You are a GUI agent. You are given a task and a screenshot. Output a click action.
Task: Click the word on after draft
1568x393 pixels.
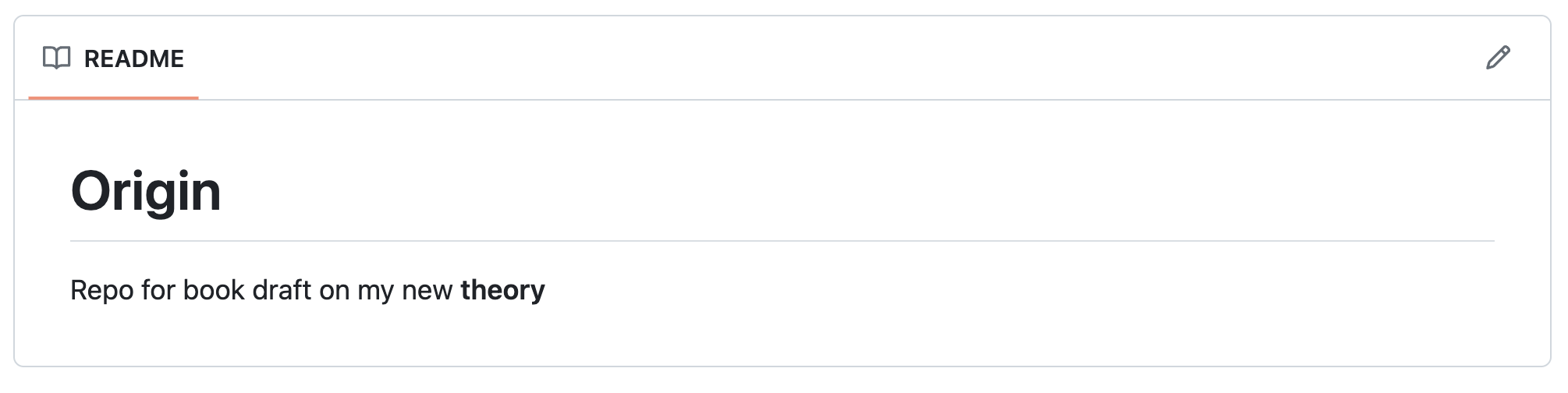tap(334, 291)
